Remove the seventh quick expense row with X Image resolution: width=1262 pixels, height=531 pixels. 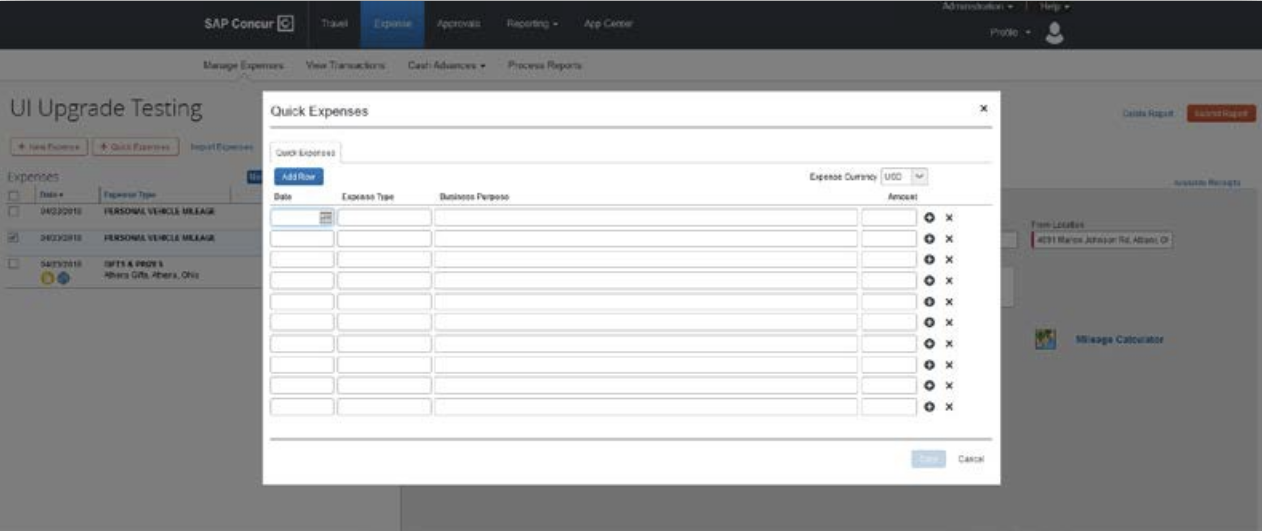point(949,343)
